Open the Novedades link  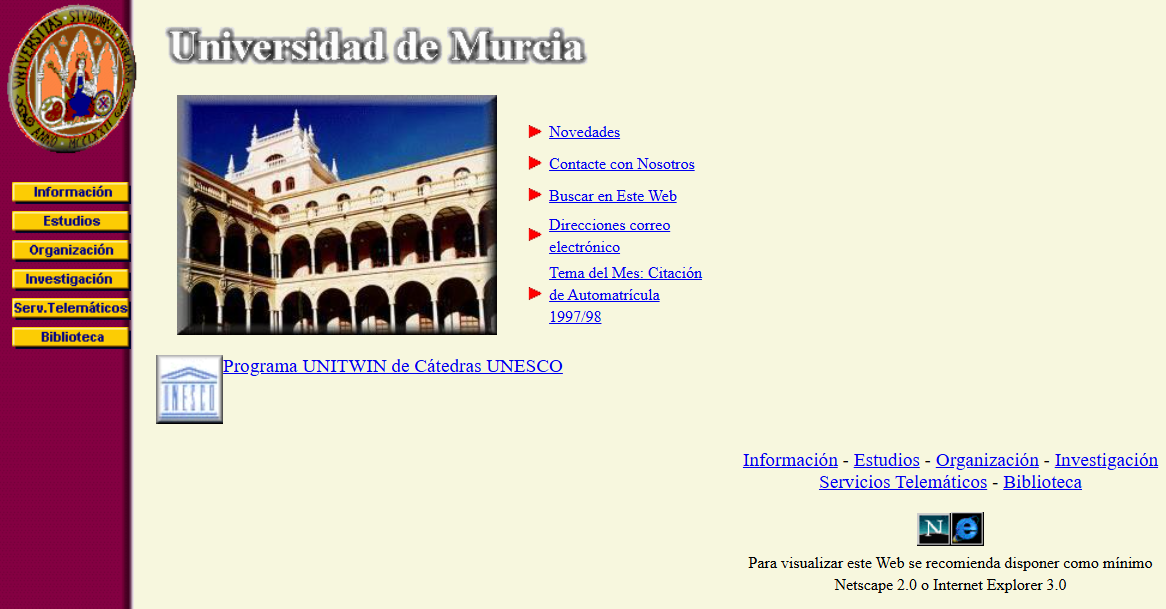click(x=584, y=132)
